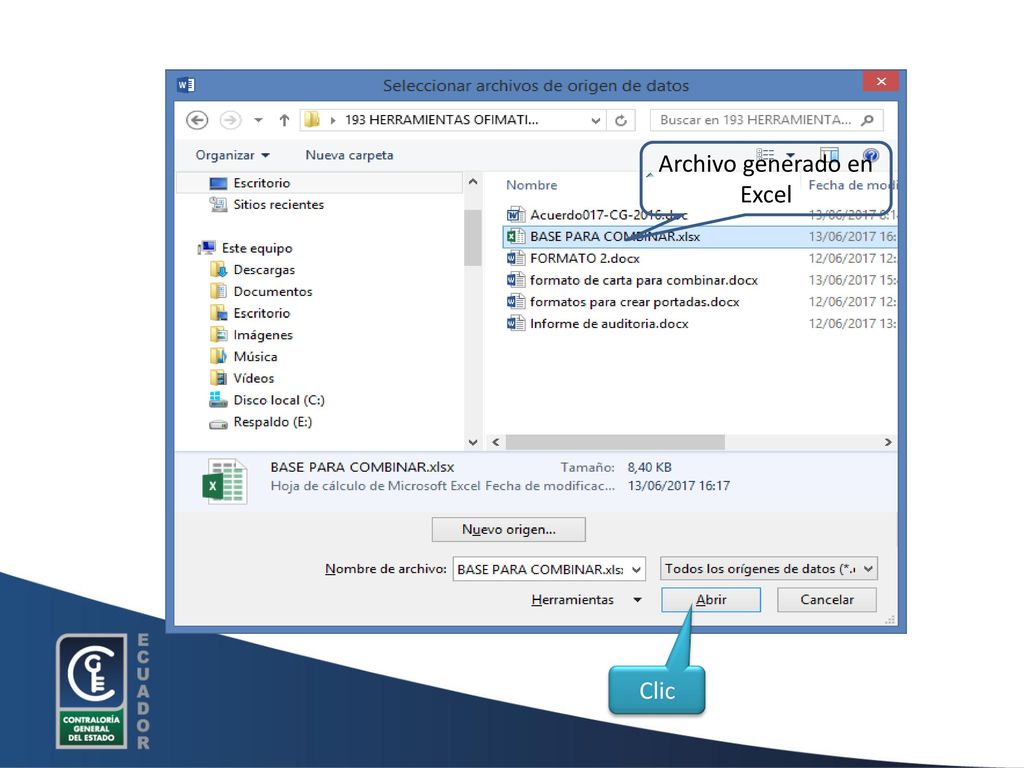The width and height of the screenshot is (1024, 768).
Task: Open Todos los orígenes de datos filter
Action: (769, 569)
